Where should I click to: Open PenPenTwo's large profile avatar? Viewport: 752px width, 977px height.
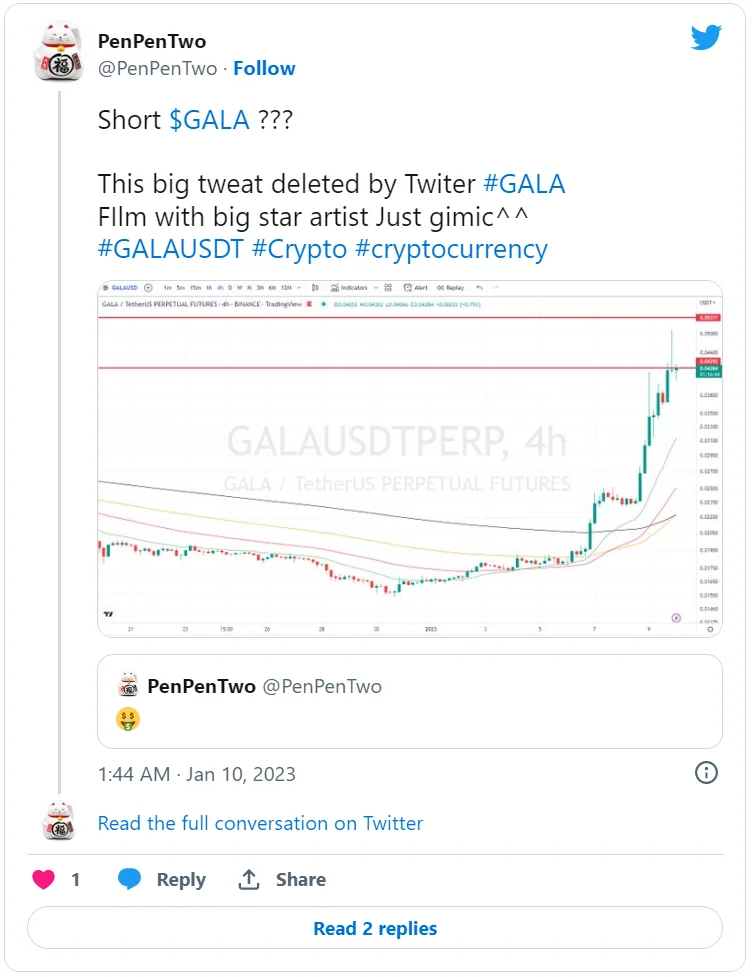coord(59,53)
